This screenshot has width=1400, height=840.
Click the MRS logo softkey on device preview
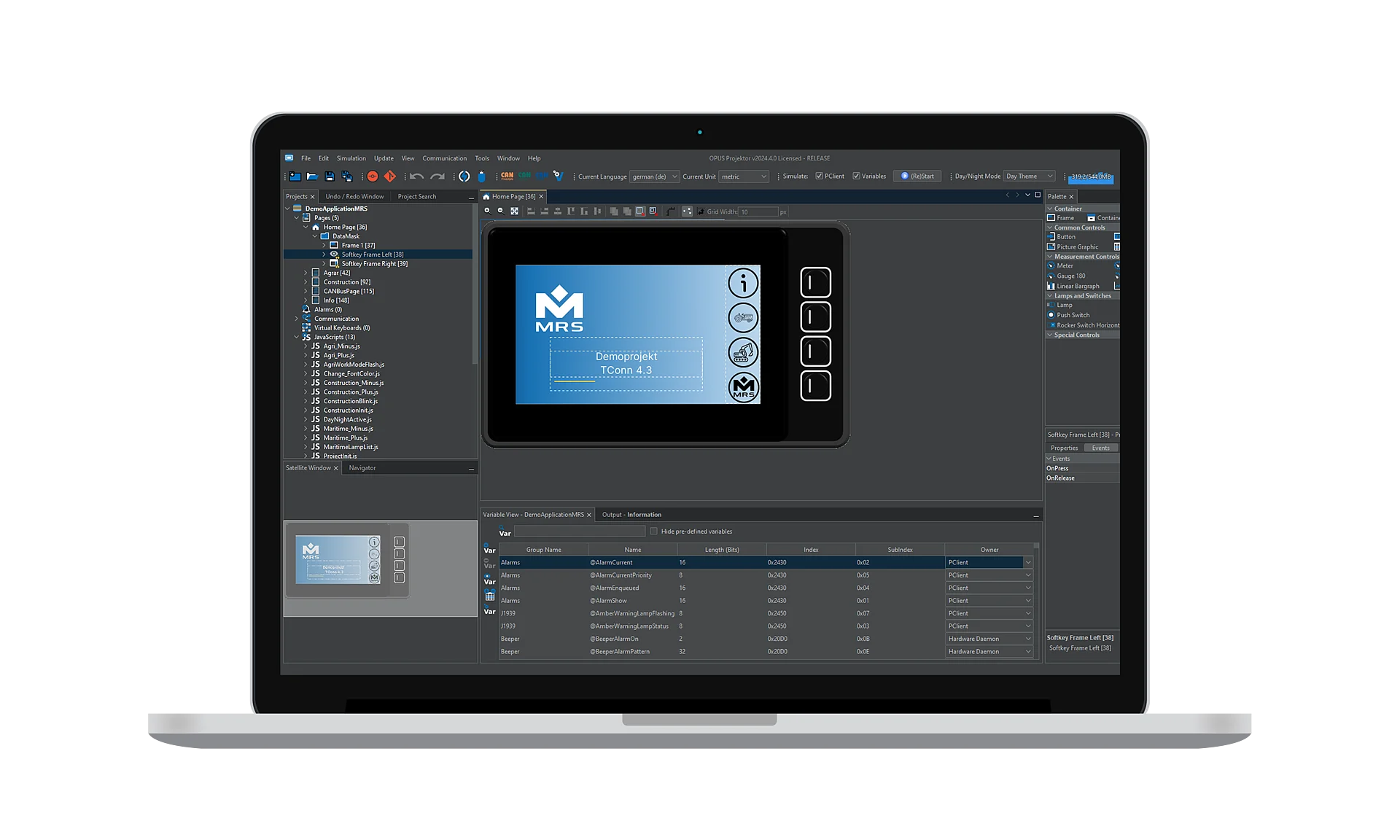point(743,387)
